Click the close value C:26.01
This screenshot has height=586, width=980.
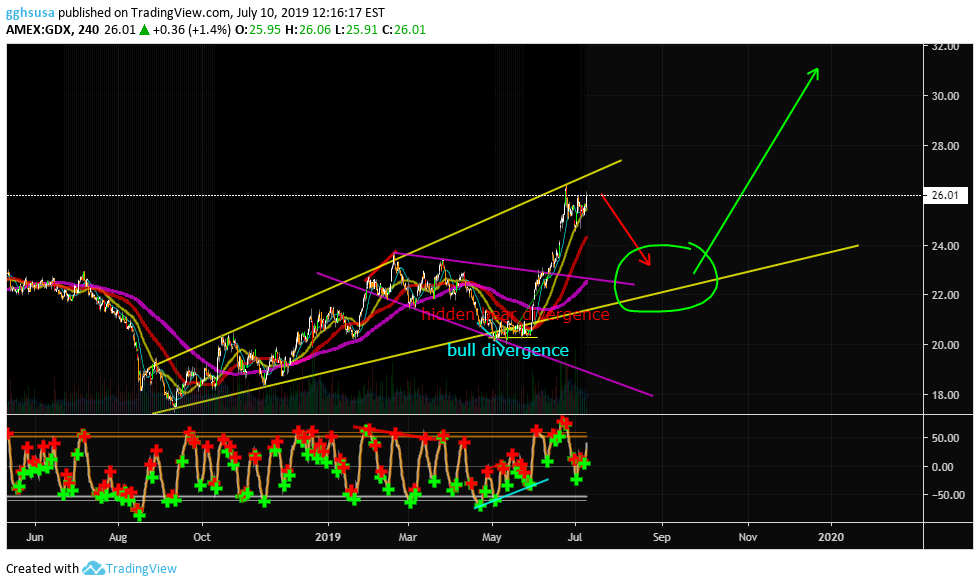404,29
